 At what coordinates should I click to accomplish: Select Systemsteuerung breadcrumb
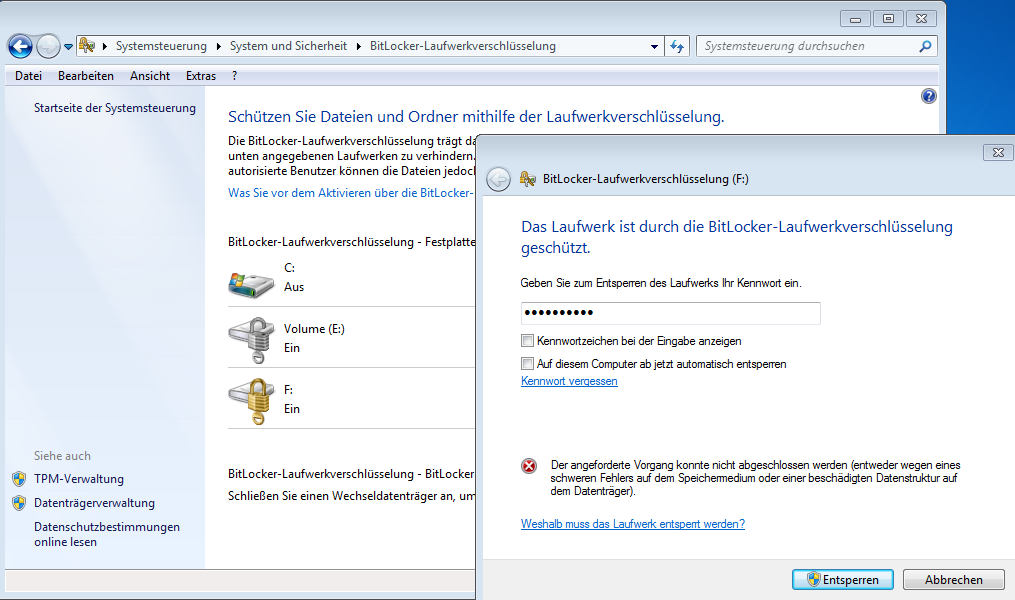[161, 46]
